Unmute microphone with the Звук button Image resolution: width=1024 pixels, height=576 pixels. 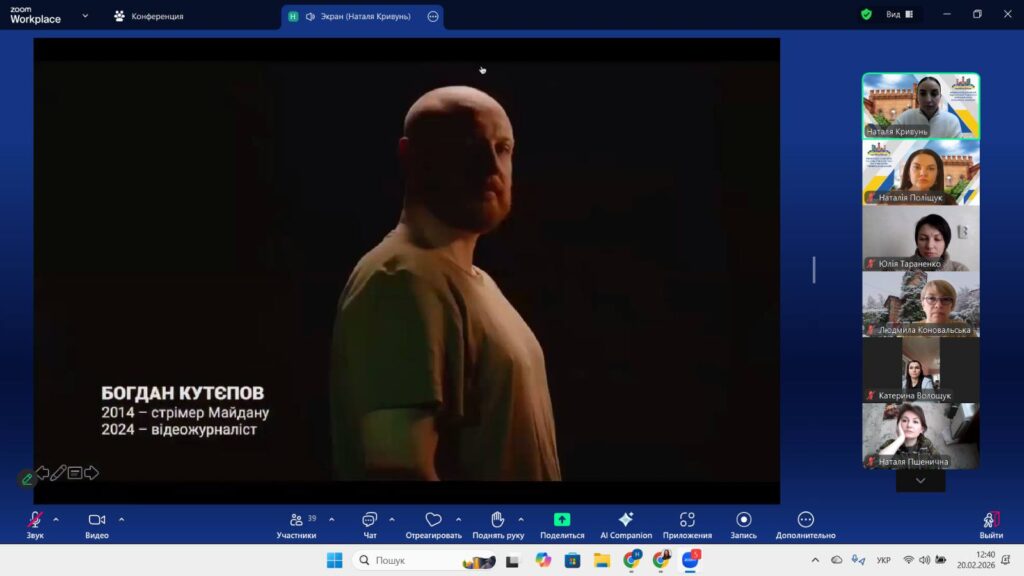point(35,520)
